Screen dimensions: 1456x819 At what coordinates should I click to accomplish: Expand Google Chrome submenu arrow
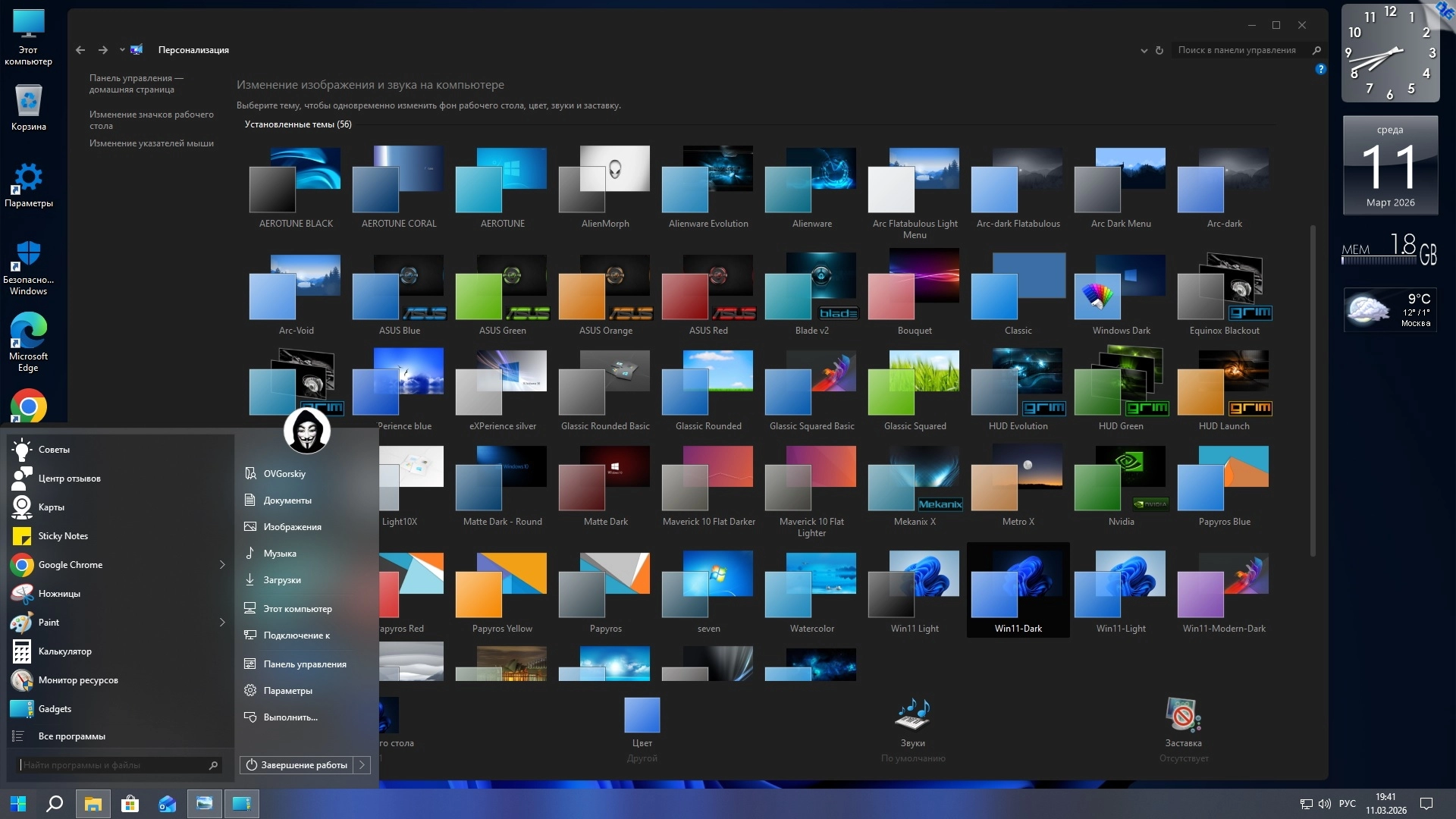pos(222,565)
